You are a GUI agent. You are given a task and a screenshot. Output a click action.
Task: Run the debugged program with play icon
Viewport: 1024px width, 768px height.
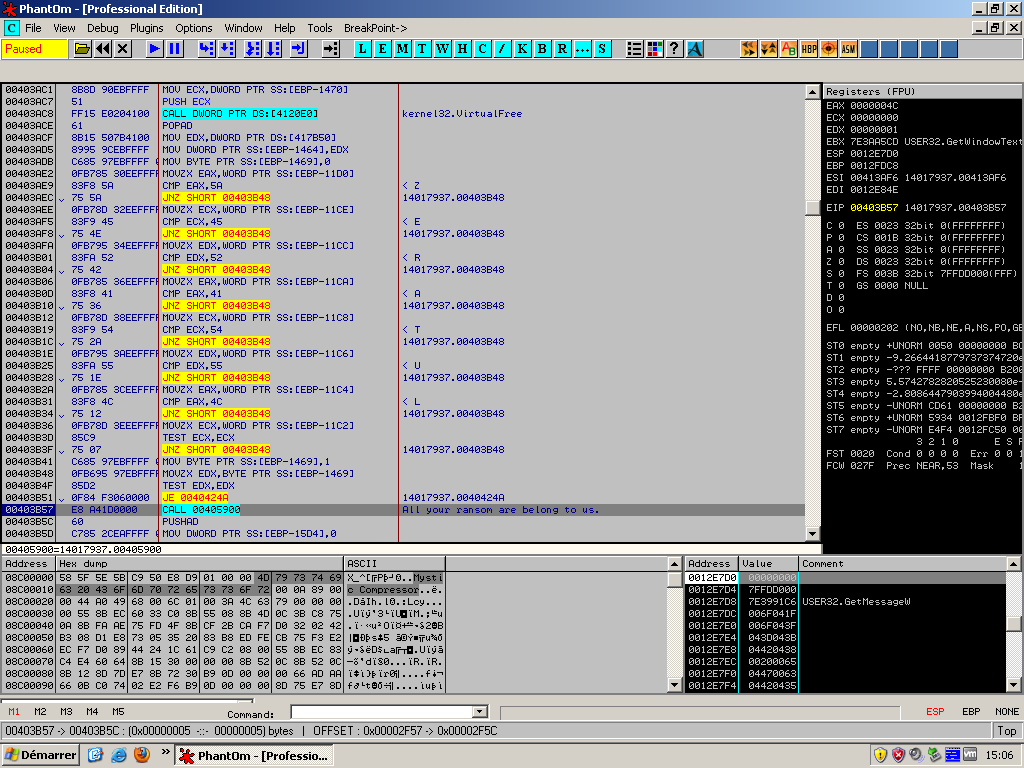tap(154, 49)
